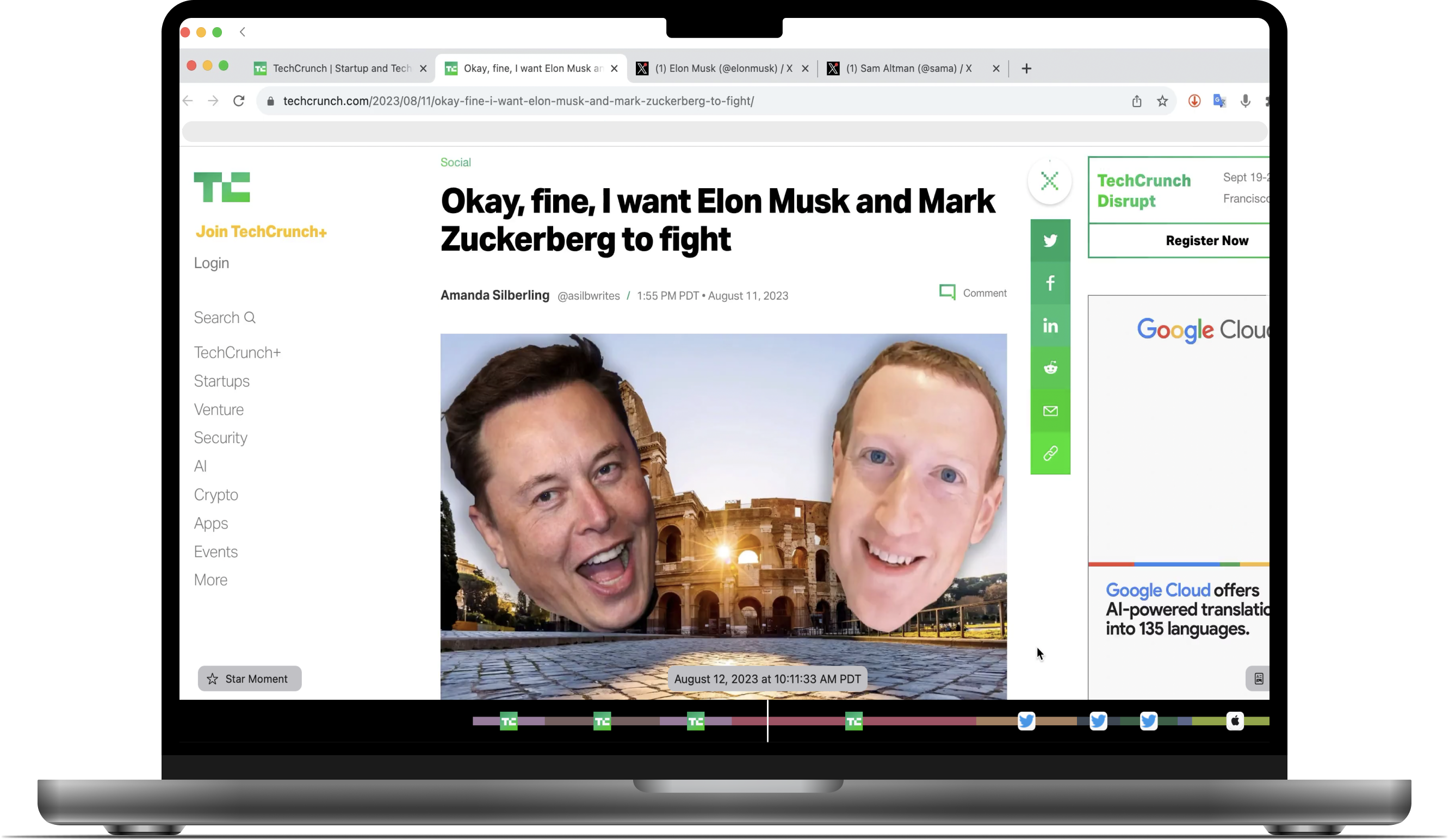The width and height of the screenshot is (1449, 840).
Task: Close article with green X button
Action: pyautogui.click(x=1049, y=181)
